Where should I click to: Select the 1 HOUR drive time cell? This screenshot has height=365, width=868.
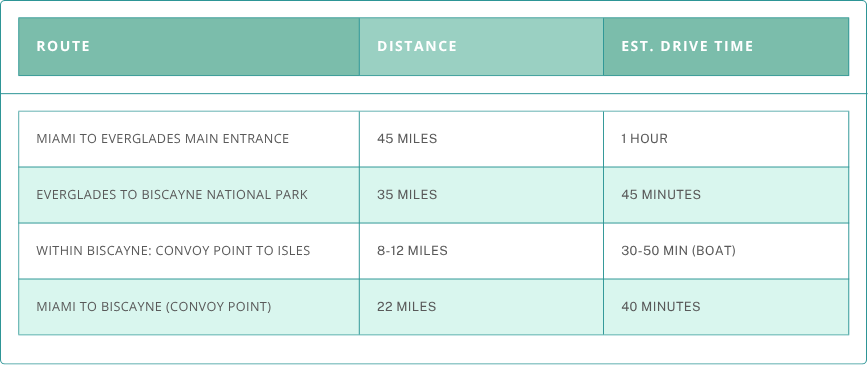pos(726,139)
